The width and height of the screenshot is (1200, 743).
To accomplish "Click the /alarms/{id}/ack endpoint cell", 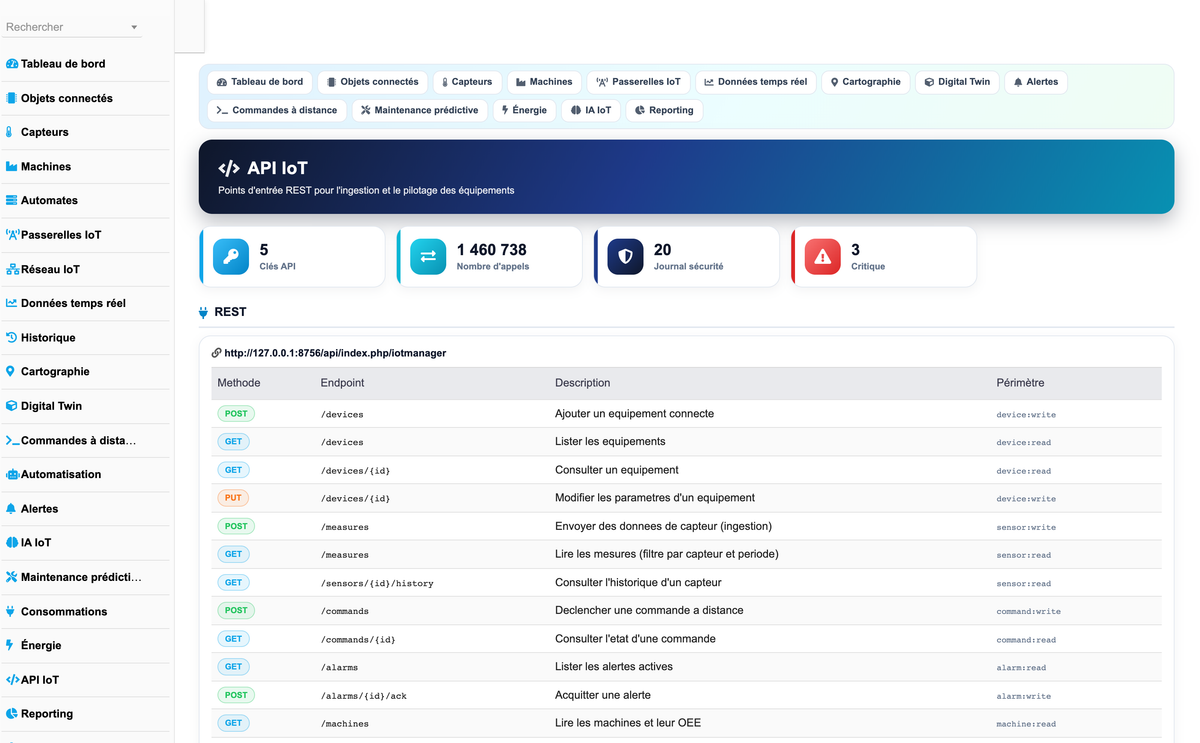I will coord(364,696).
